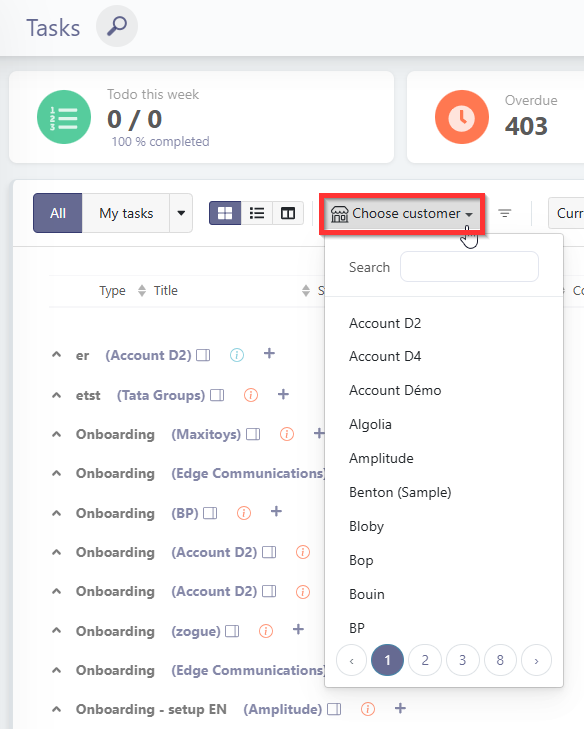This screenshot has width=584, height=729.
Task: Choose Benton (Sample) from customer list
Action: (x=400, y=492)
